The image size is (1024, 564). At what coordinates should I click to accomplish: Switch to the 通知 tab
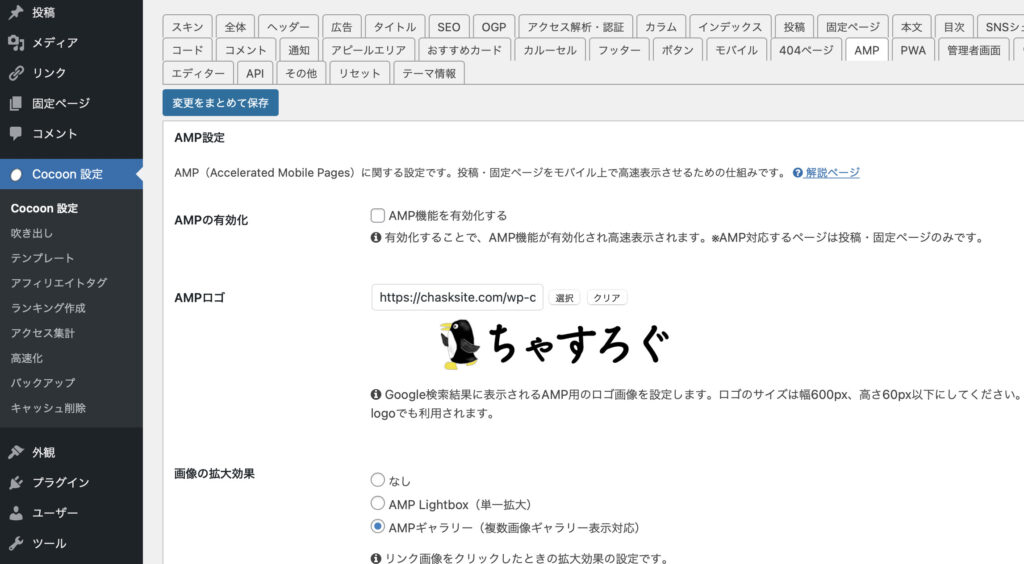point(298,50)
